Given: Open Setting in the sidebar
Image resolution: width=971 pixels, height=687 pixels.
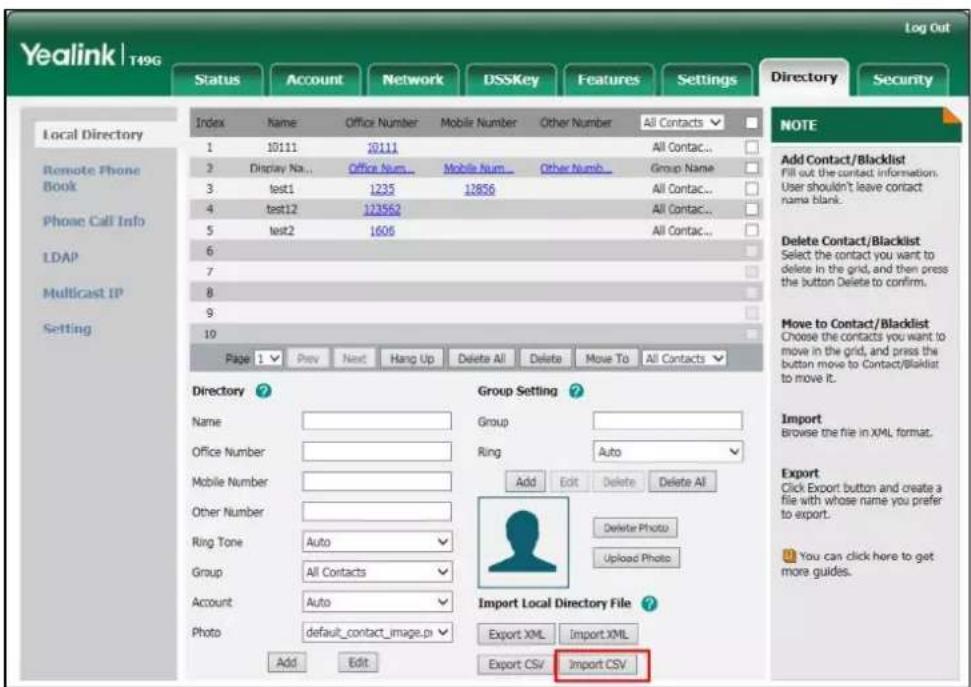Looking at the screenshot, I should [x=67, y=329].
